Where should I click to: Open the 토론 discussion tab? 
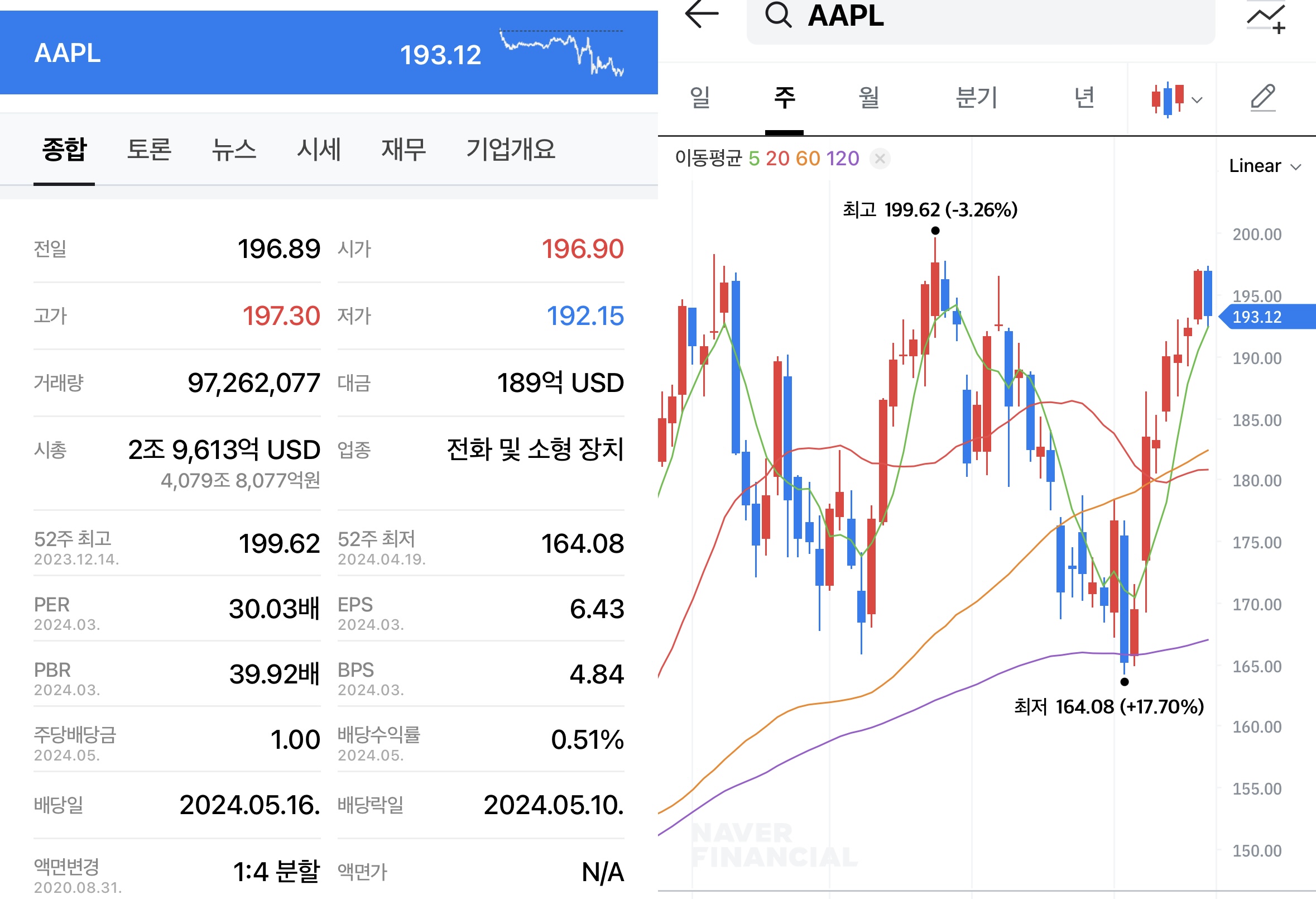[149, 149]
